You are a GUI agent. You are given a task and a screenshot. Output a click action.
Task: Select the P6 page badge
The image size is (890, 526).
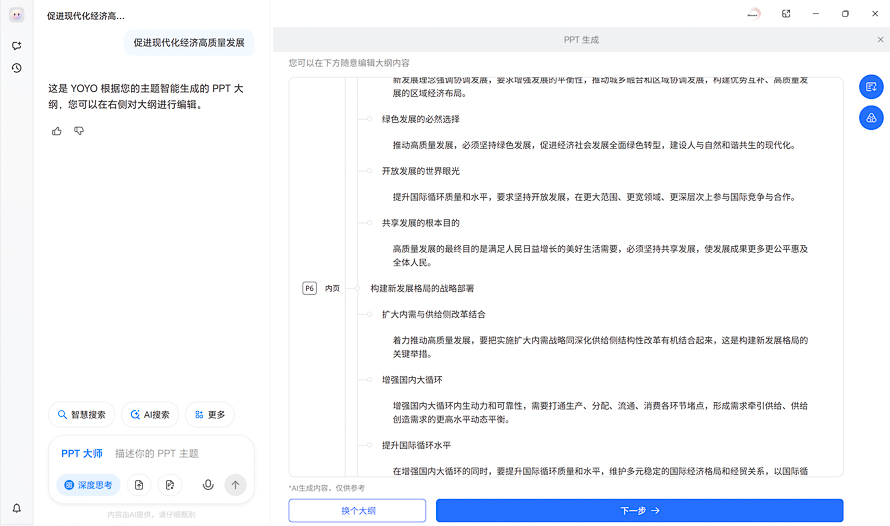(309, 288)
